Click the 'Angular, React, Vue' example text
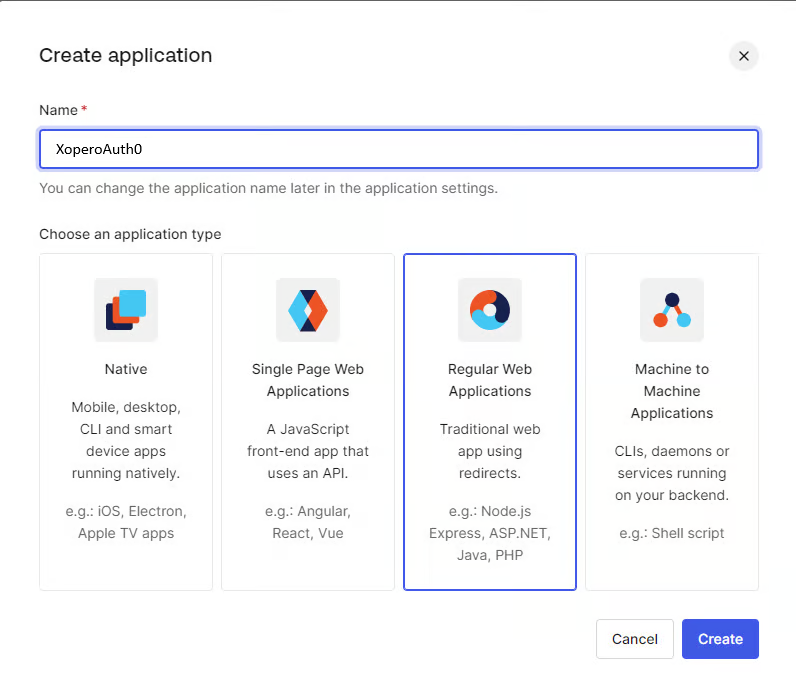 tap(308, 522)
